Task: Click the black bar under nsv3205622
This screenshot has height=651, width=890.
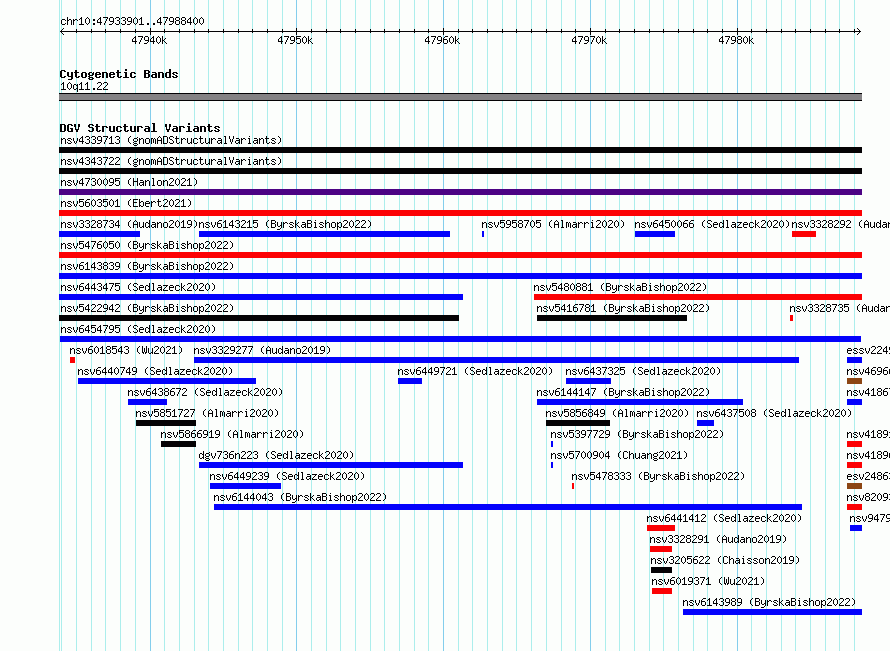Action: pyautogui.click(x=661, y=570)
